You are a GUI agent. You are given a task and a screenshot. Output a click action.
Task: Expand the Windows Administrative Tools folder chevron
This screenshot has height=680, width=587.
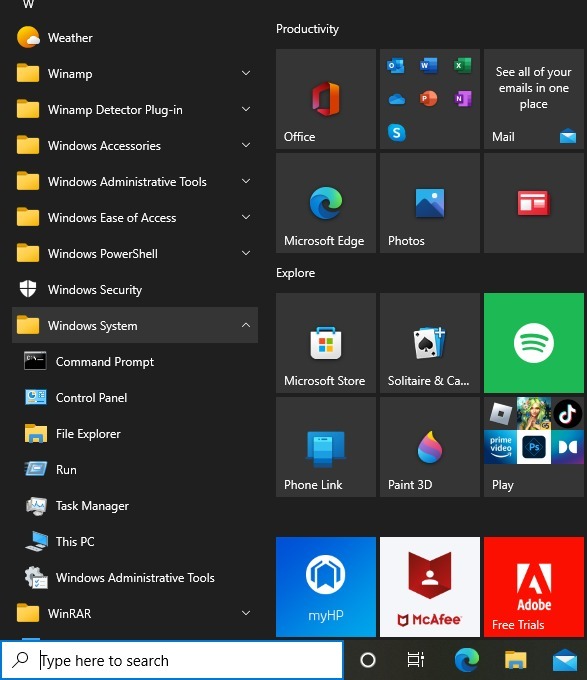click(246, 181)
